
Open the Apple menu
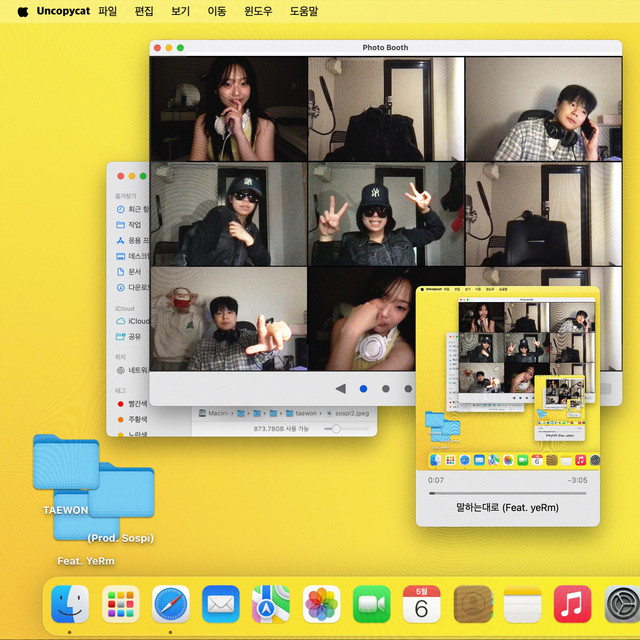[23, 11]
